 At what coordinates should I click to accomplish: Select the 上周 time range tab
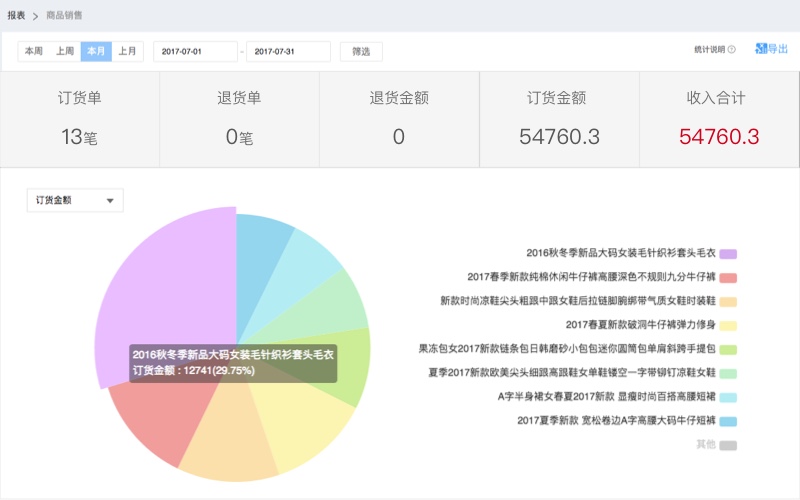pyautogui.click(x=65, y=51)
